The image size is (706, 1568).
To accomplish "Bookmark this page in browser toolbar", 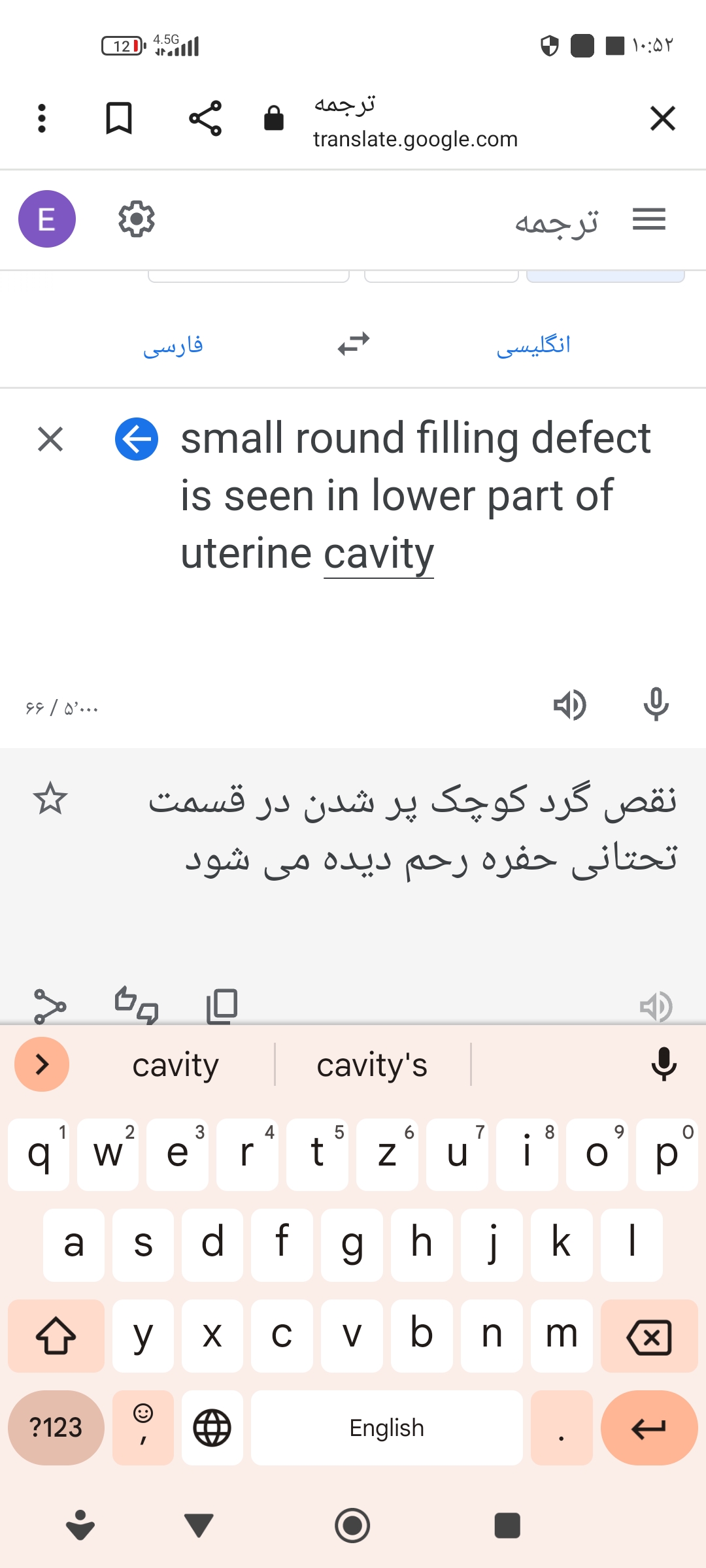I will (x=119, y=119).
